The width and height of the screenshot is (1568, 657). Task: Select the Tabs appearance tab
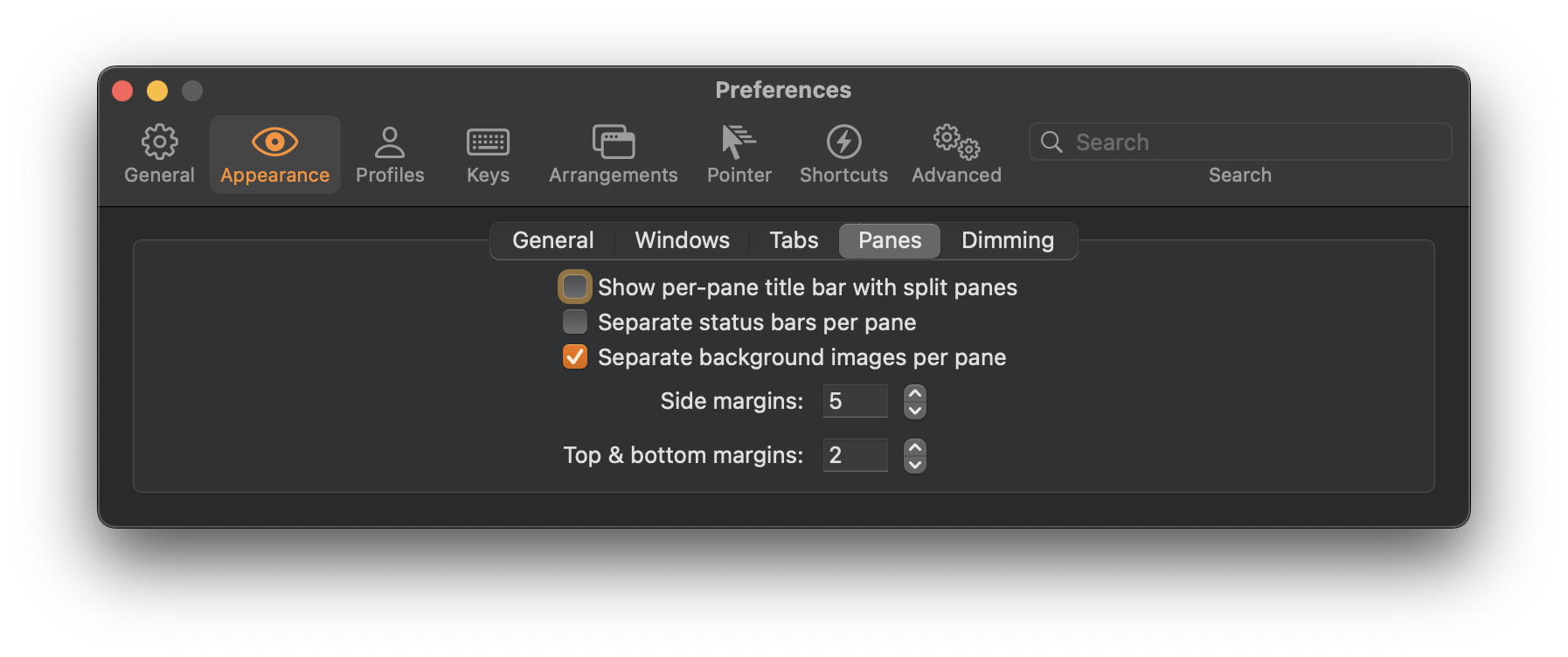pyautogui.click(x=793, y=240)
